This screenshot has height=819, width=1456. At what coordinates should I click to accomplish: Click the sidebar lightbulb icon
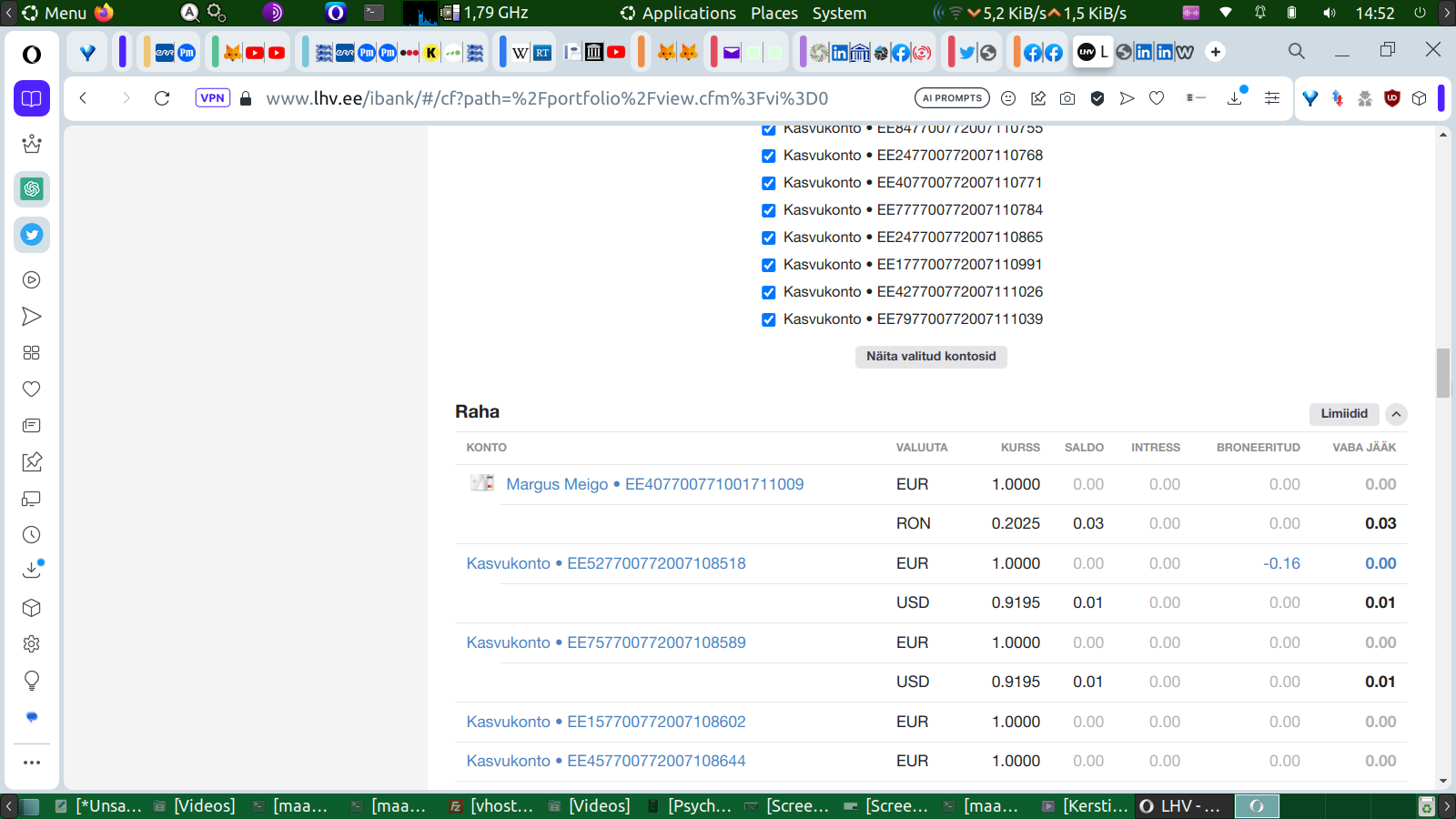click(x=32, y=681)
